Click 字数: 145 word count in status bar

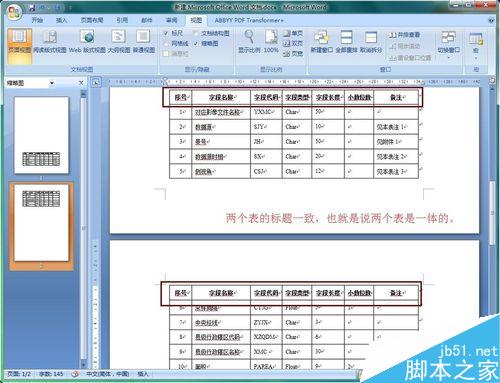[x=51, y=374]
